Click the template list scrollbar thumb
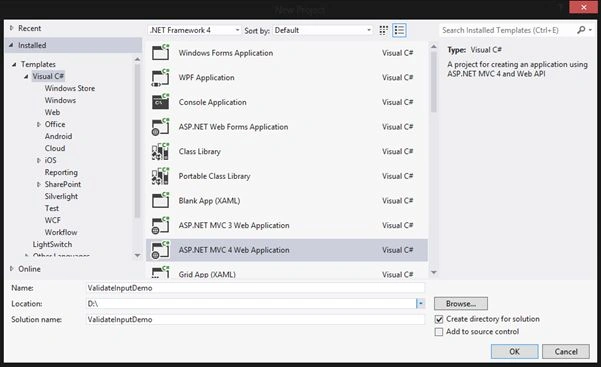 [x=434, y=82]
